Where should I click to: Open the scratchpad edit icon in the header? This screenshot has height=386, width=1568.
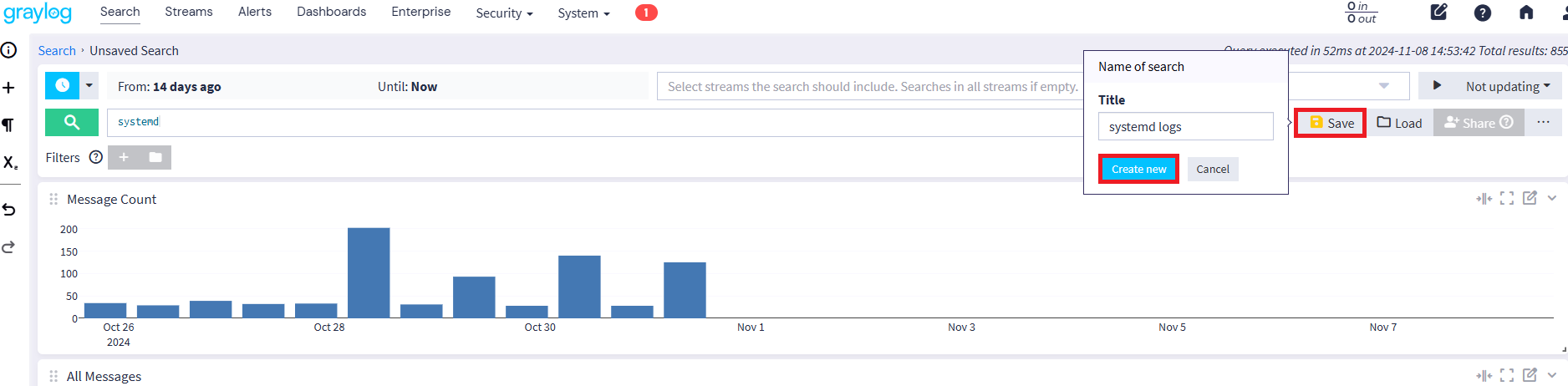[1438, 13]
